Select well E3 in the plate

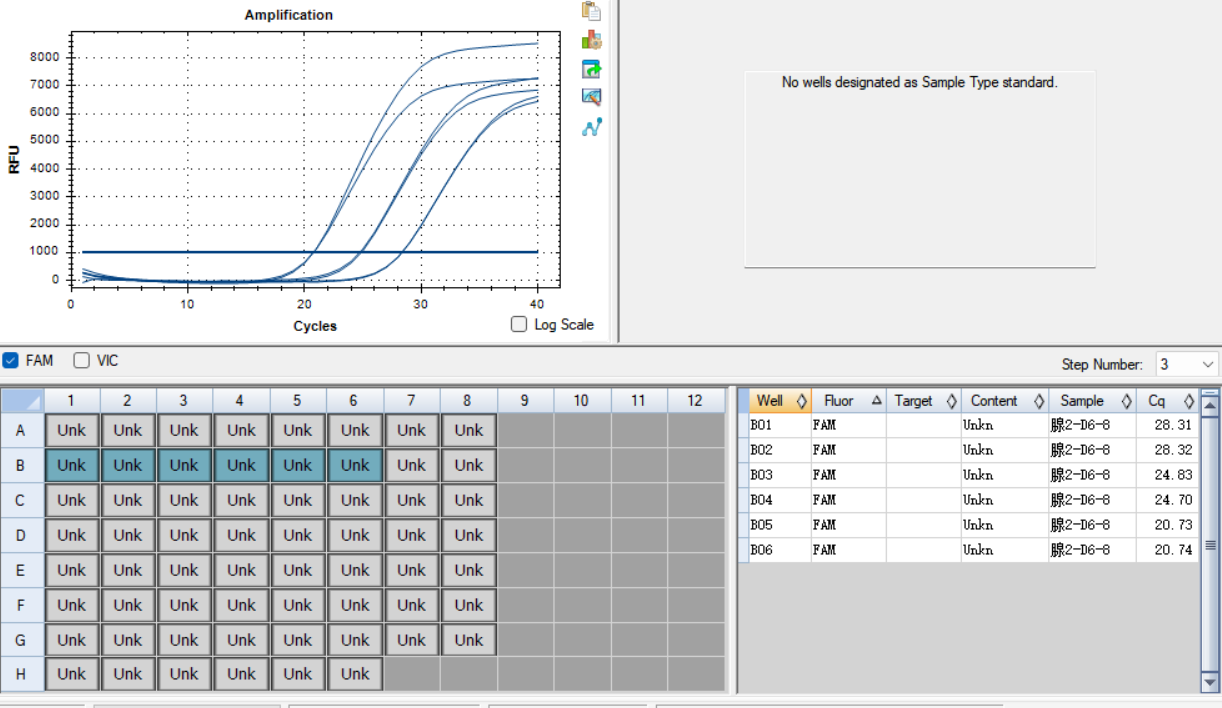click(x=184, y=570)
